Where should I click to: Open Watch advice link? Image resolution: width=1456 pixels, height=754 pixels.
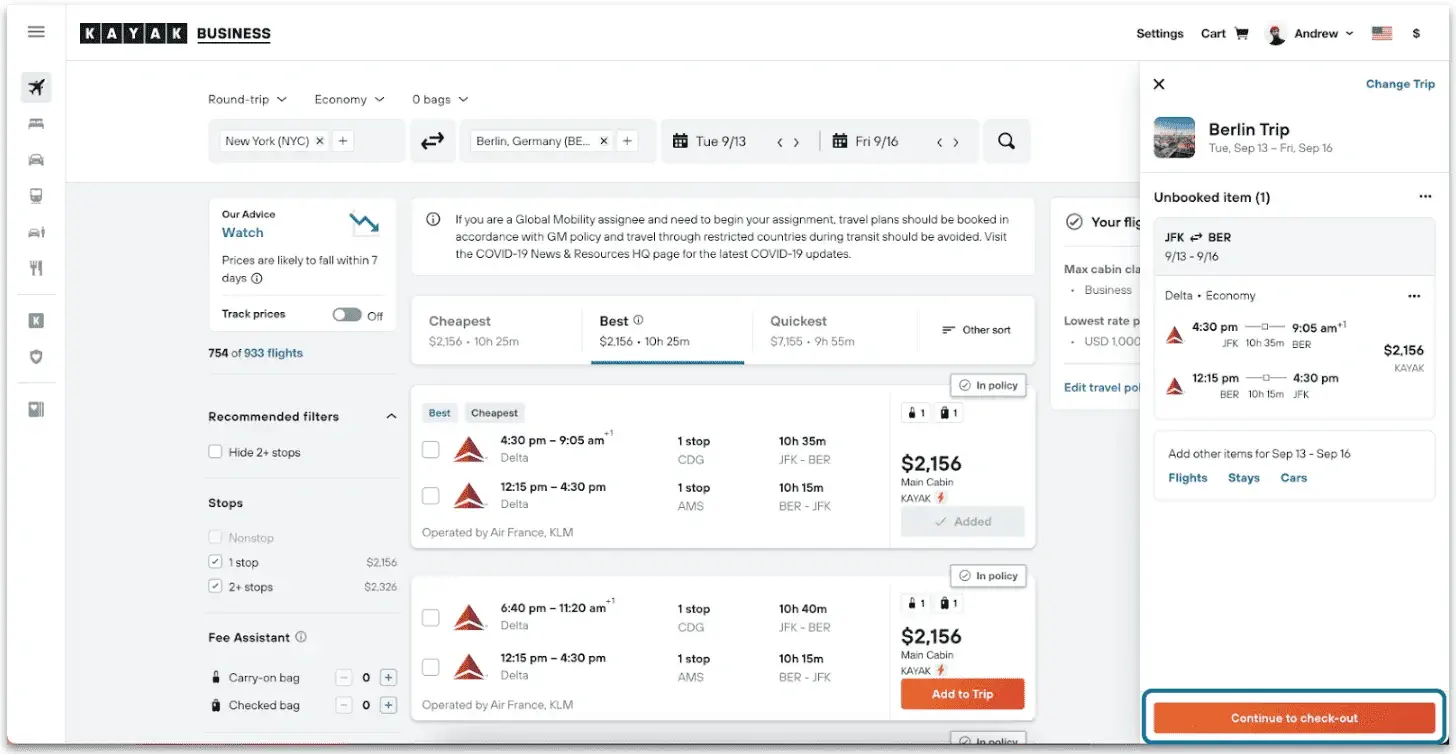pos(243,232)
